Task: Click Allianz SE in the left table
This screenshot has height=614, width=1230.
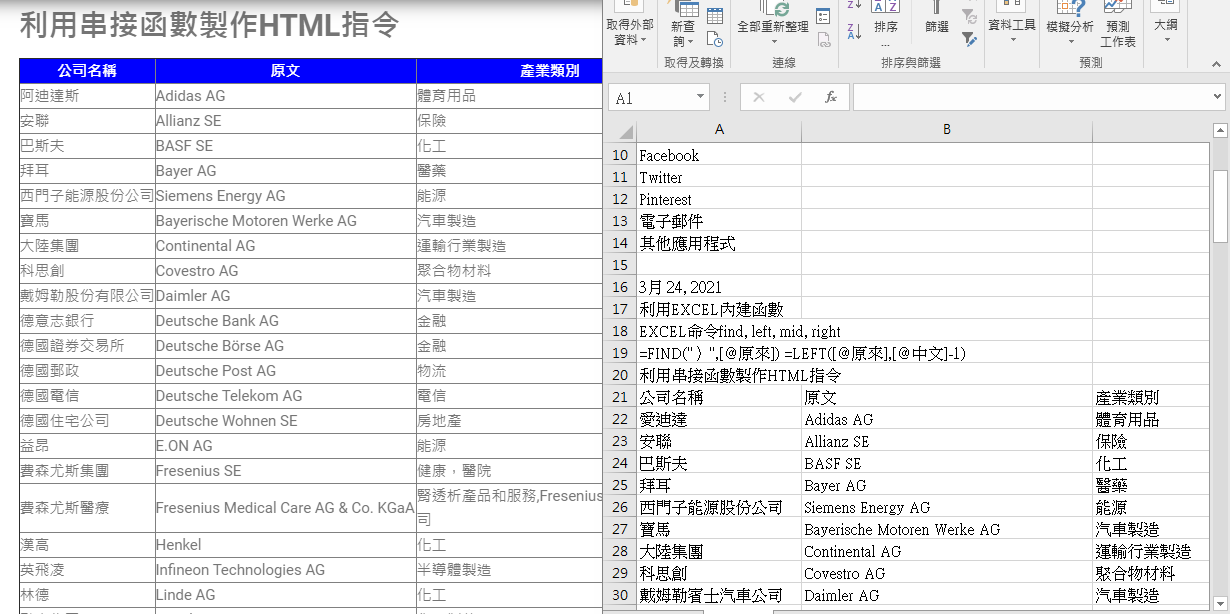Action: tap(189, 121)
